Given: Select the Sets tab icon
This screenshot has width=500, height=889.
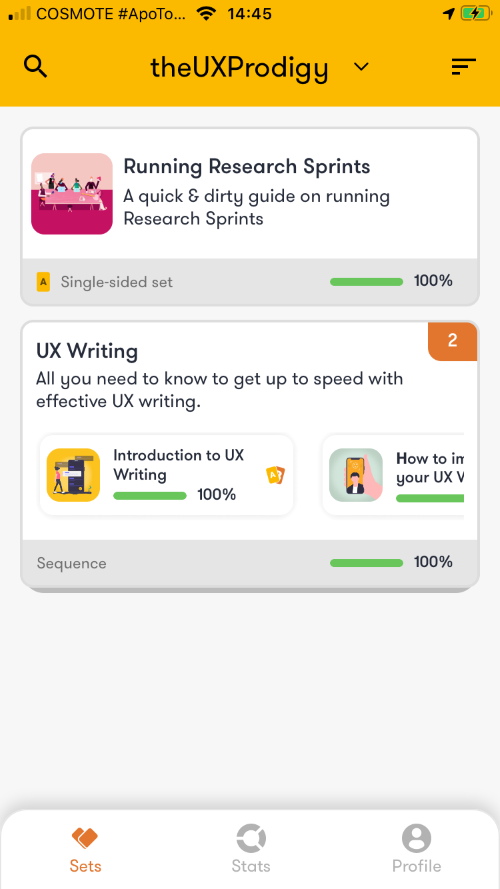Looking at the screenshot, I should (x=85, y=838).
